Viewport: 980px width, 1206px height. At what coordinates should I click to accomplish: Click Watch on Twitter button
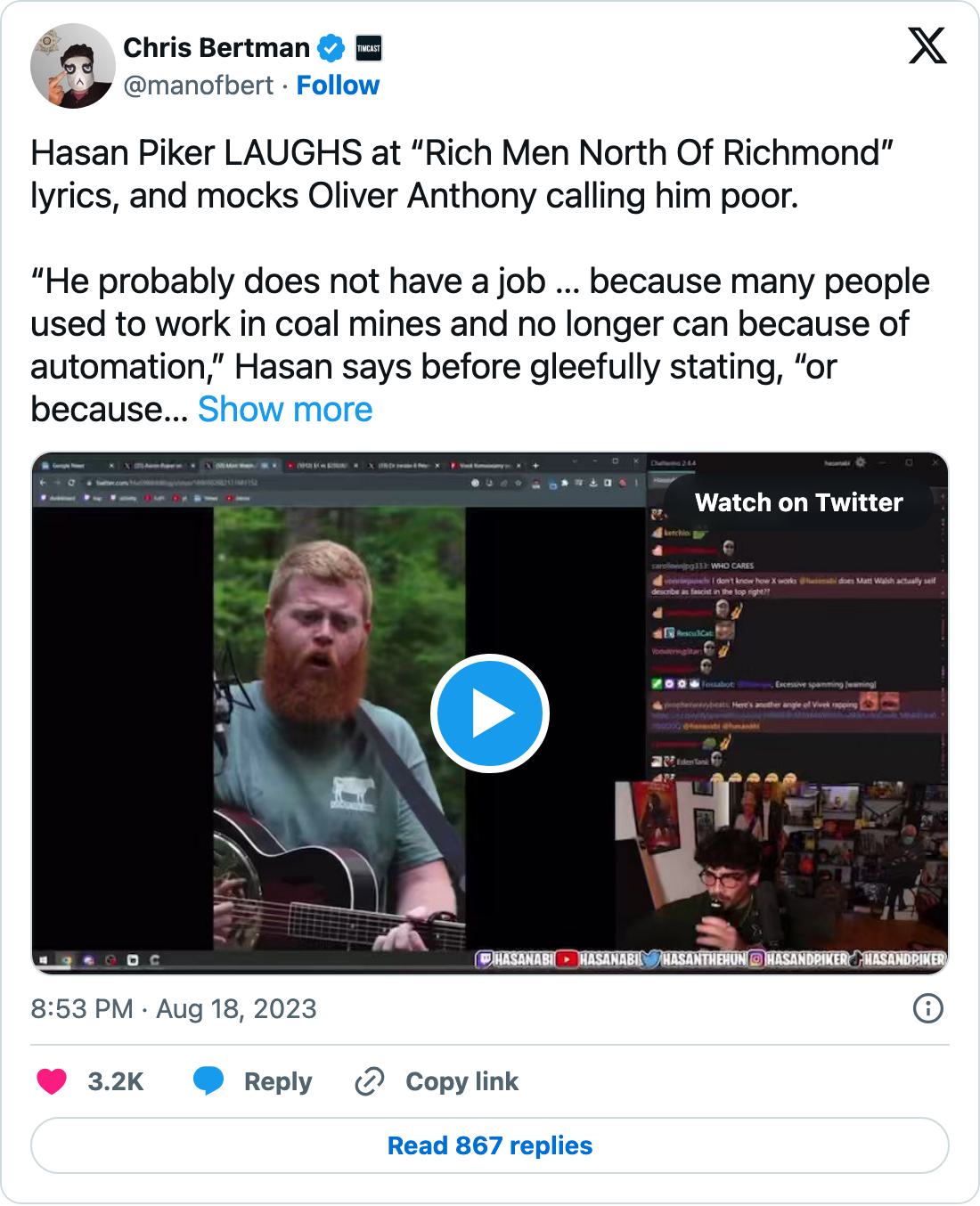tap(799, 502)
